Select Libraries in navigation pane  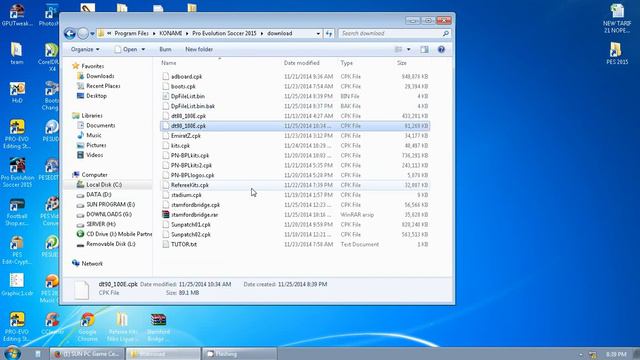(x=91, y=116)
